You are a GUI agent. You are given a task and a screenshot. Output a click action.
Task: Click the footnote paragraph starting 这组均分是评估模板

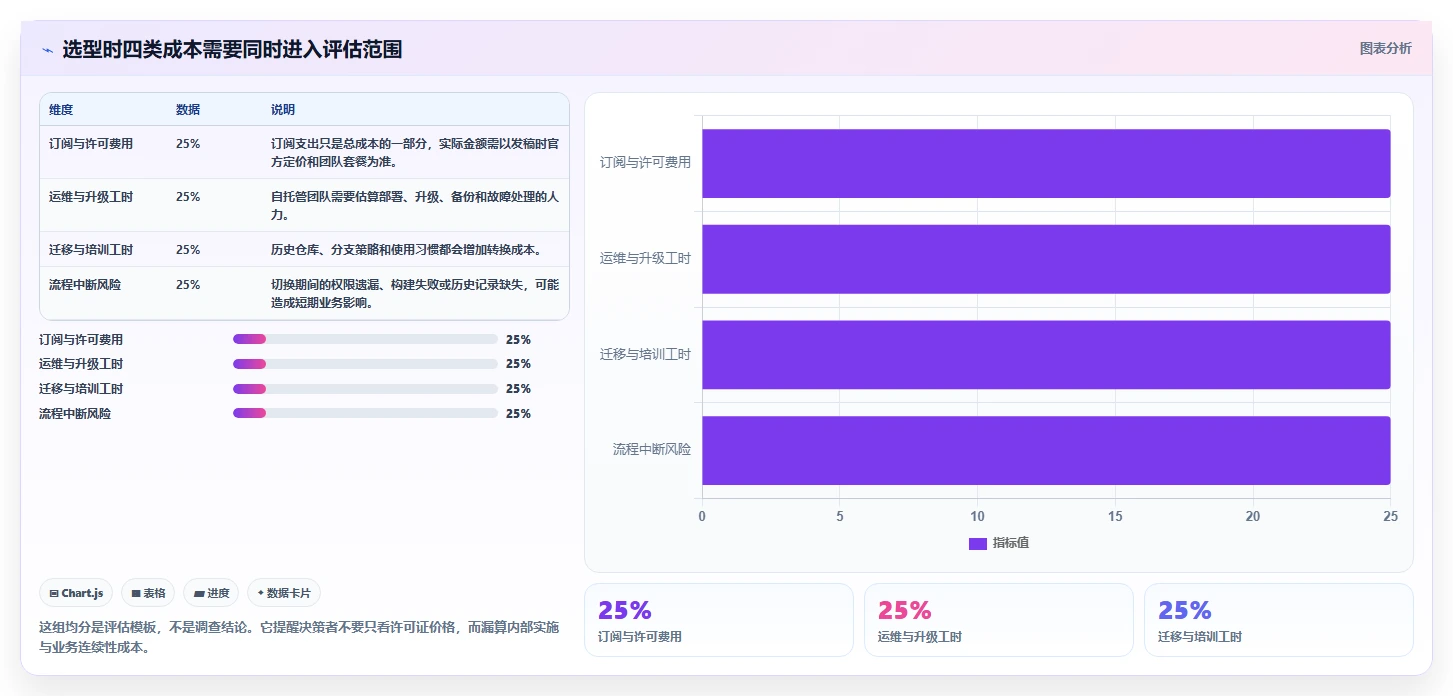[x=299, y=637]
